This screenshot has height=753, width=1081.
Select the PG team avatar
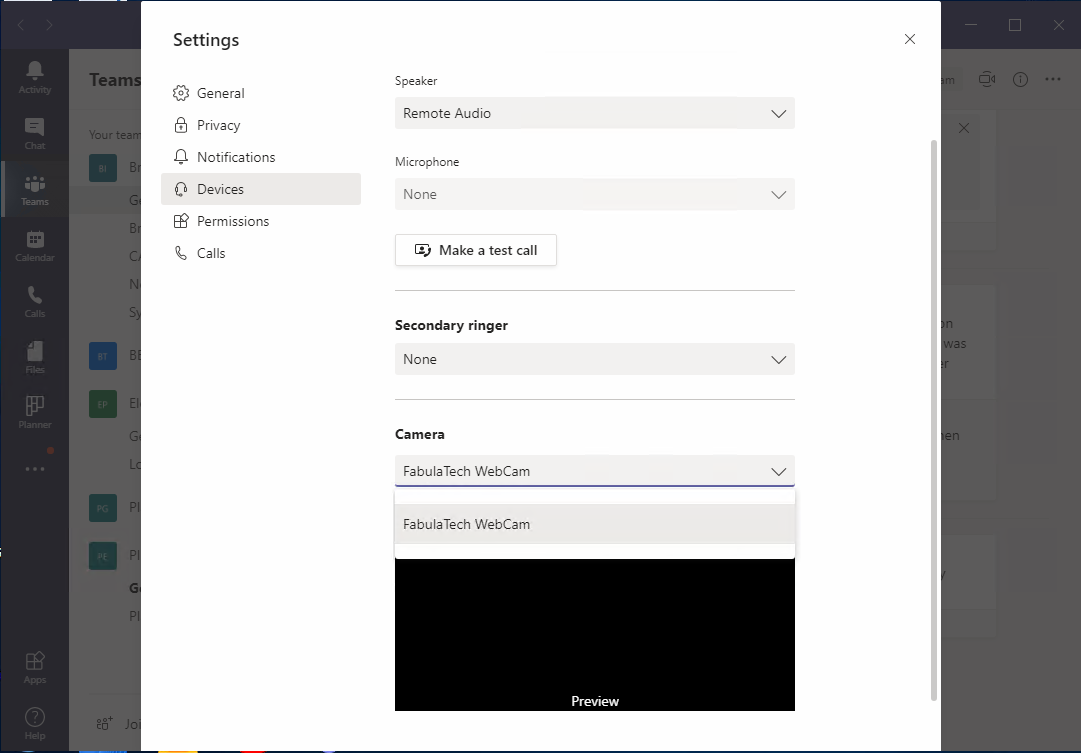(103, 508)
